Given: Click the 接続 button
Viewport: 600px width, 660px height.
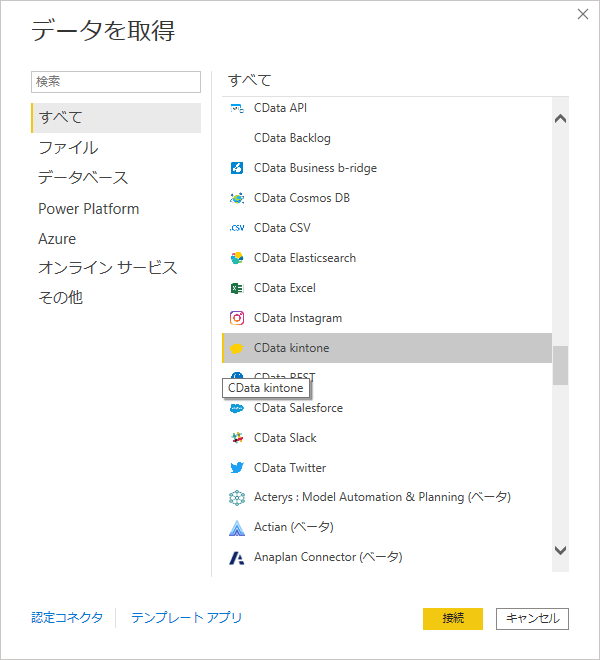Looking at the screenshot, I should (x=453, y=618).
